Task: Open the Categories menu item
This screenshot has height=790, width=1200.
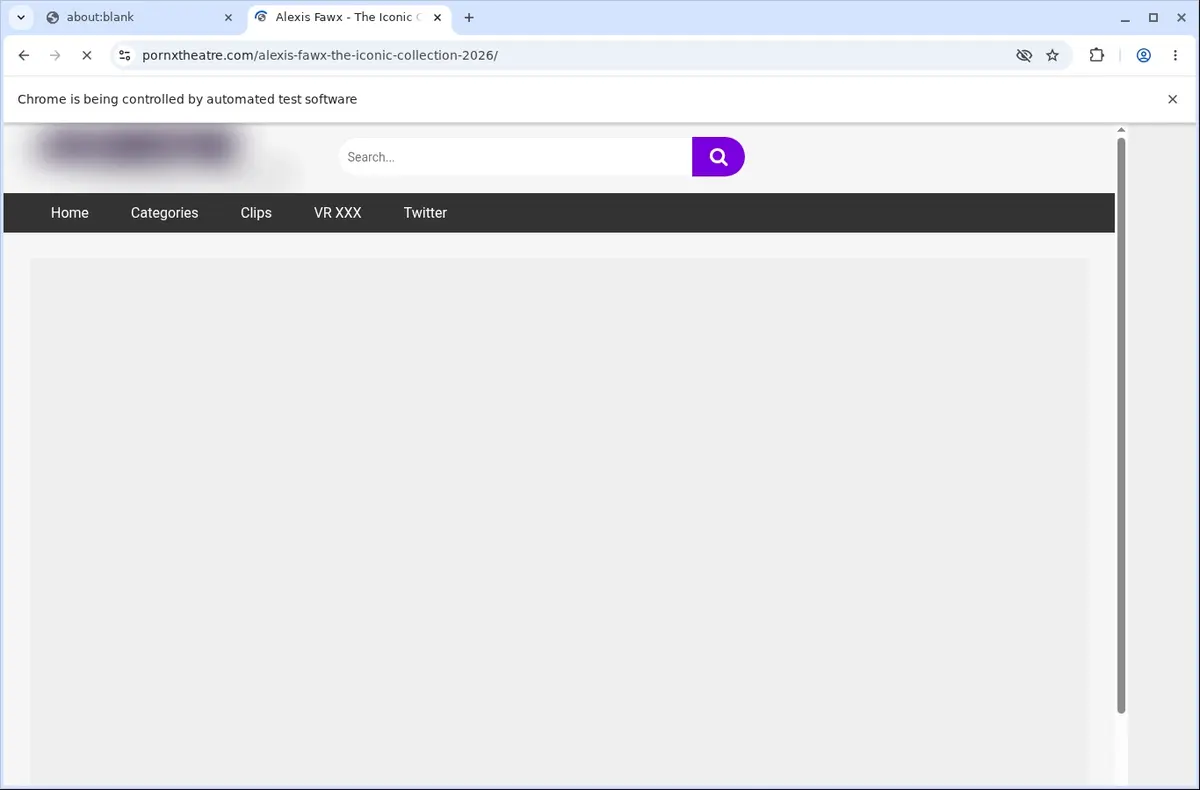Action: click(x=165, y=213)
